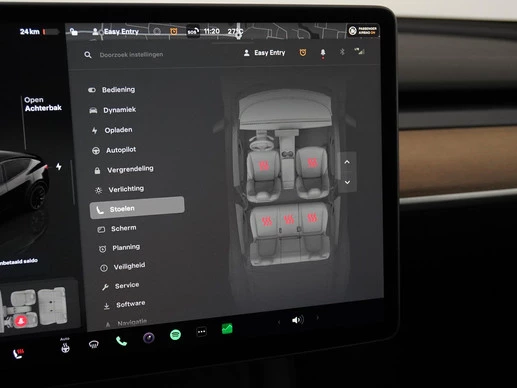This screenshot has width=517, height=388.
Task: Toggle rear center seat heating
Action: [289, 219]
